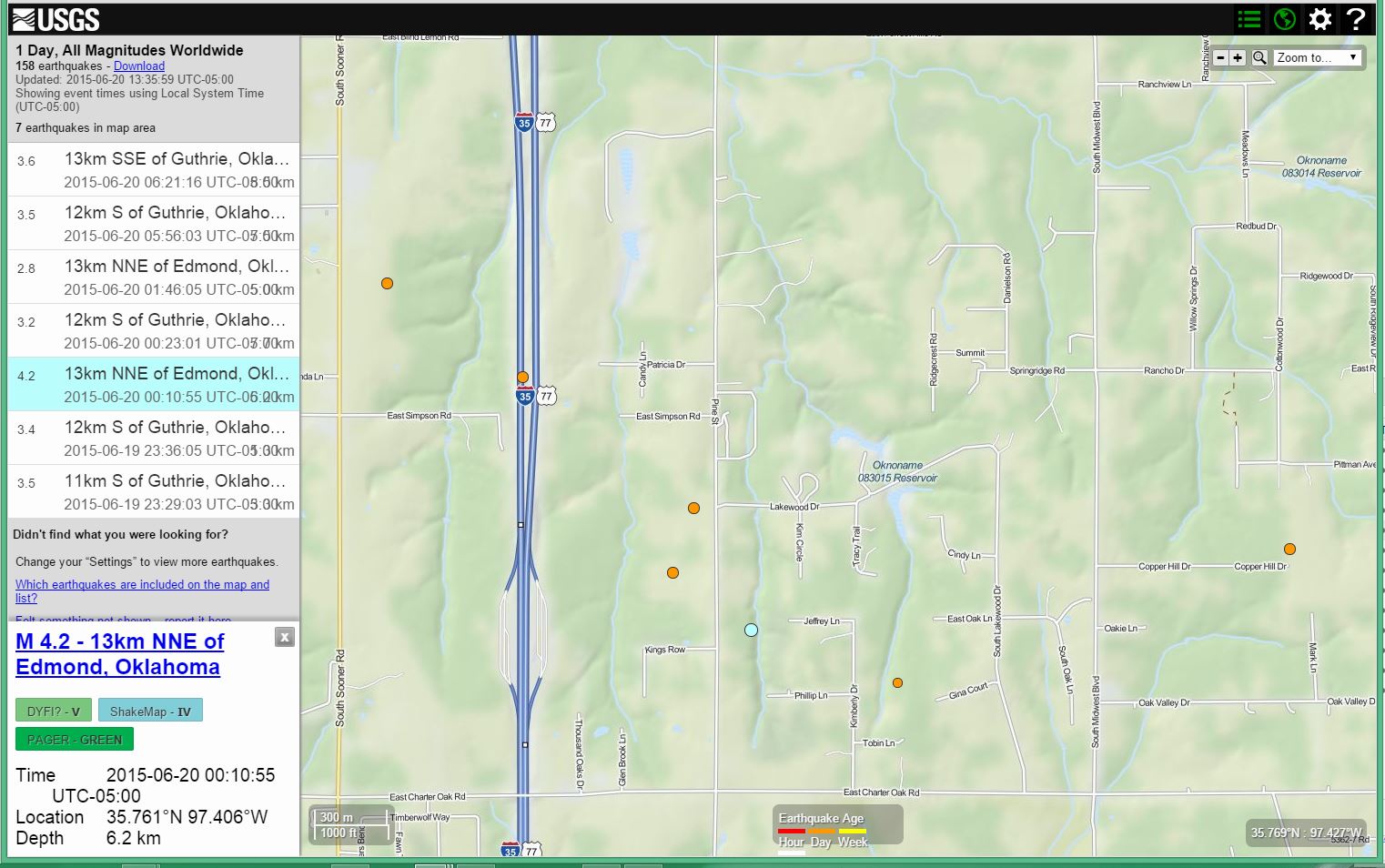Click the ShakeMap - IV button
This screenshot has width=1385, height=868.
tap(150, 712)
